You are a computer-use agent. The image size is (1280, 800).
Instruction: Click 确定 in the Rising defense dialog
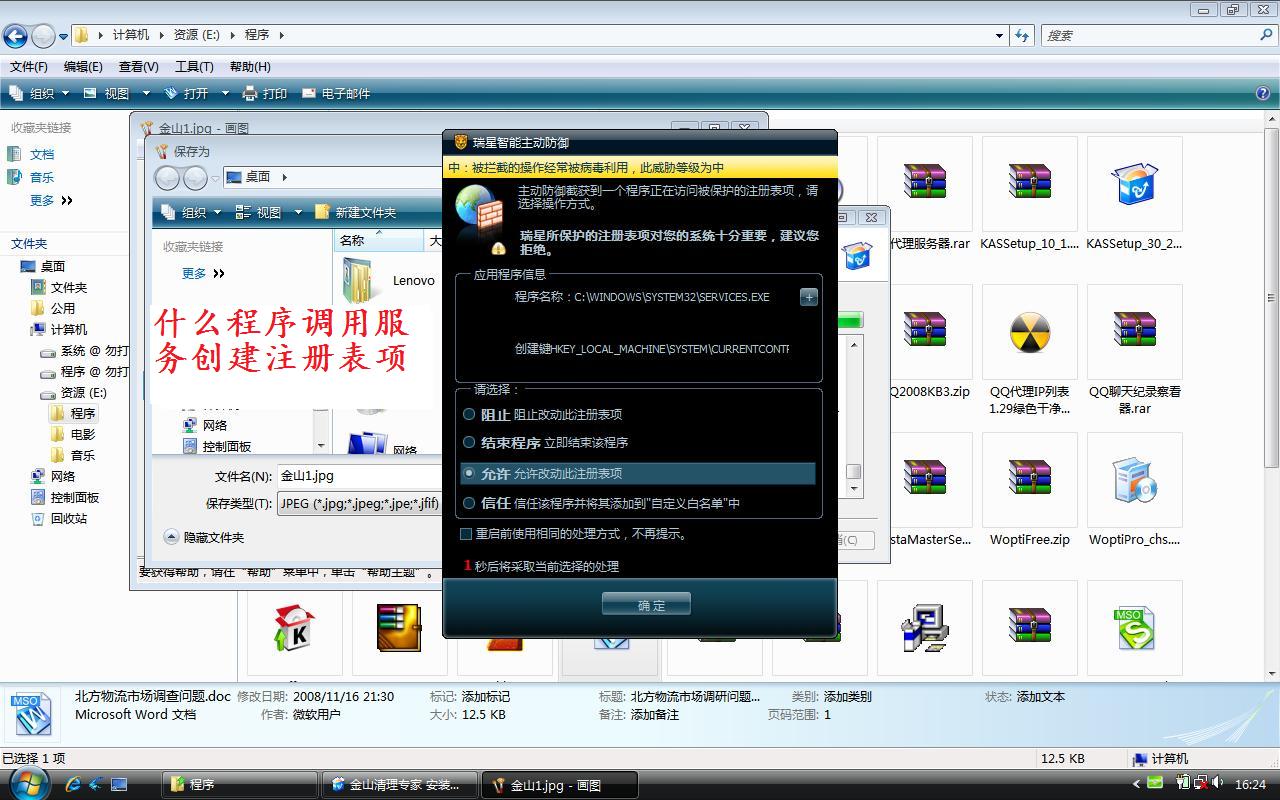(646, 604)
